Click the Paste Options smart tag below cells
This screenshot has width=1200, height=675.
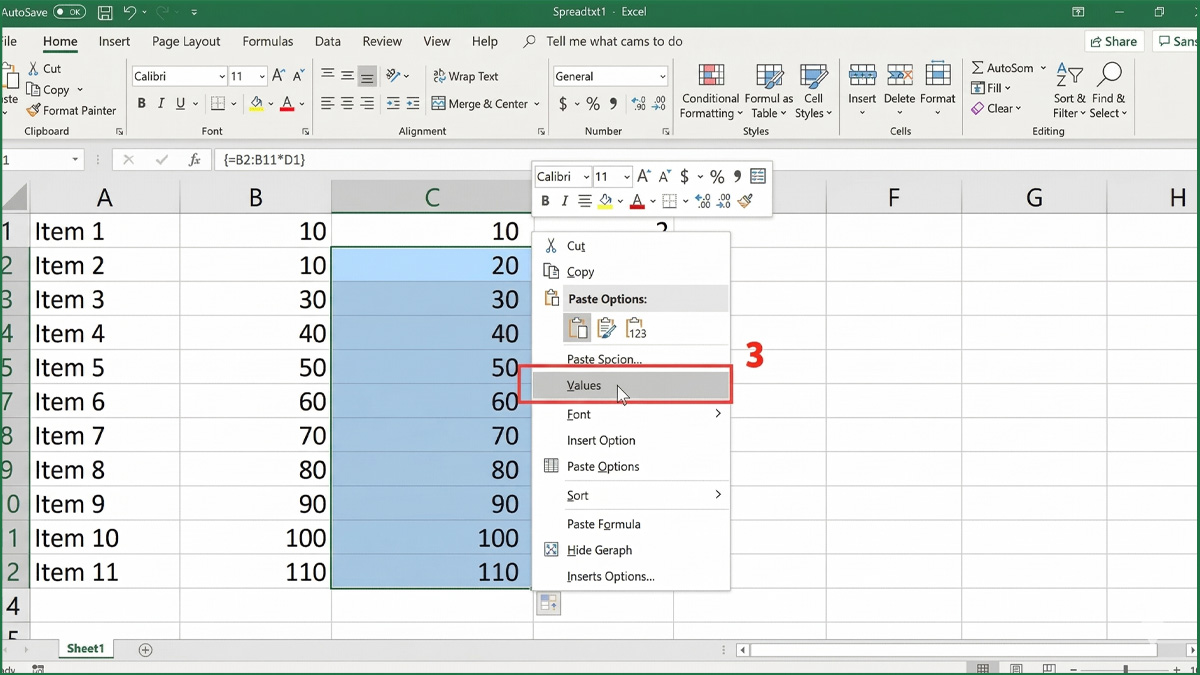coord(548,603)
